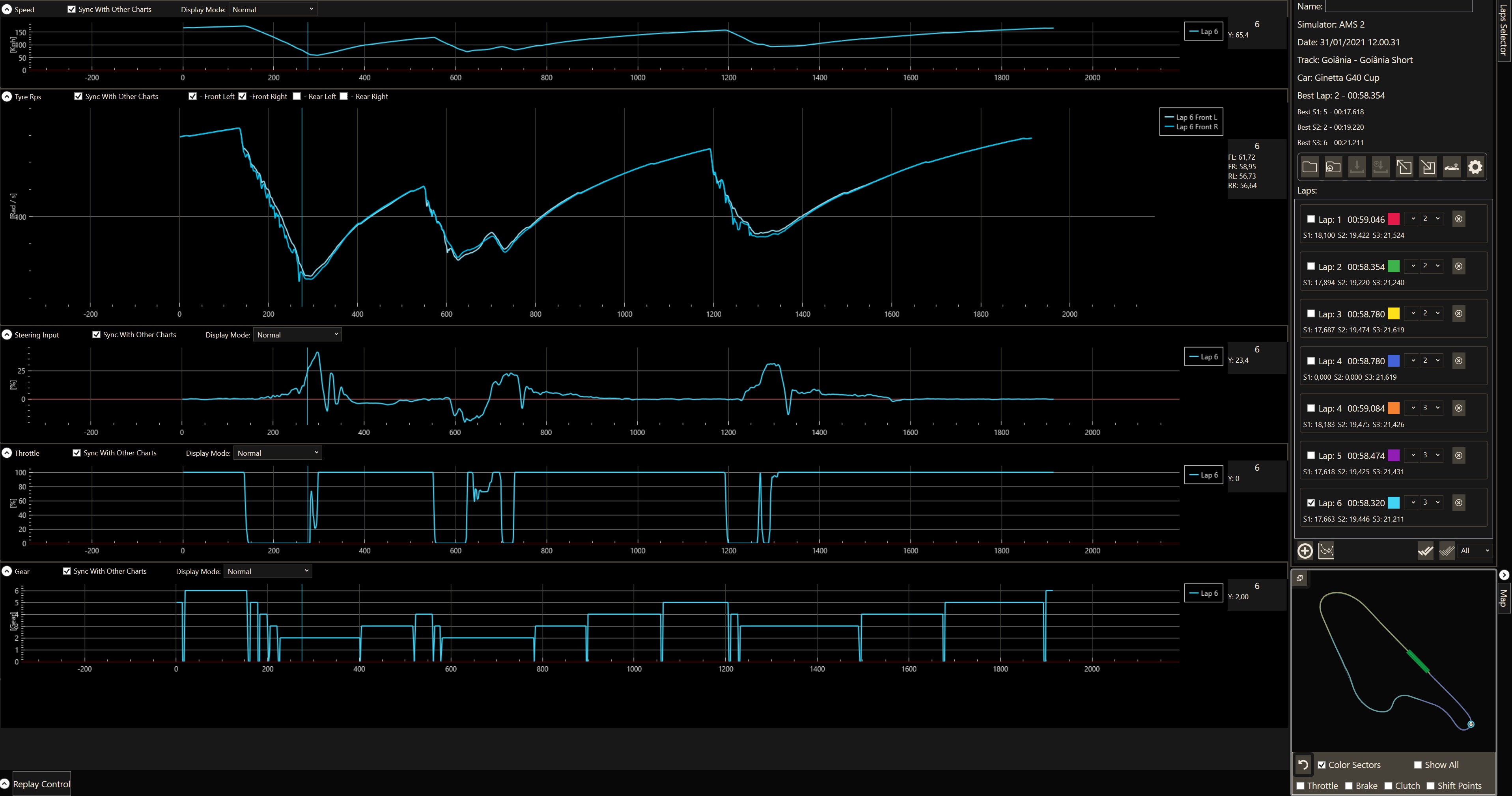Click the line chart icon below laps list
Viewport: 1512px width, 796px height.
(1326, 551)
